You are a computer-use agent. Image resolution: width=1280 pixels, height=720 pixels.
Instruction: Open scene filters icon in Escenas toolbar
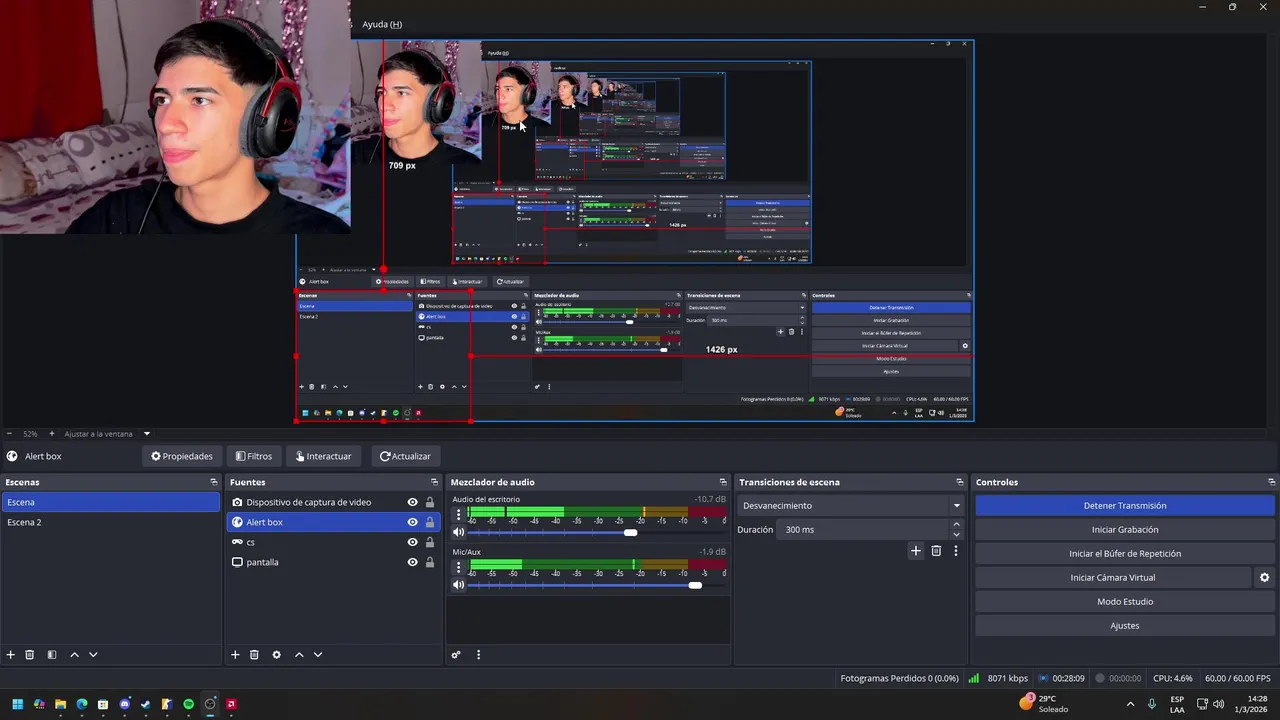pyautogui.click(x=52, y=655)
